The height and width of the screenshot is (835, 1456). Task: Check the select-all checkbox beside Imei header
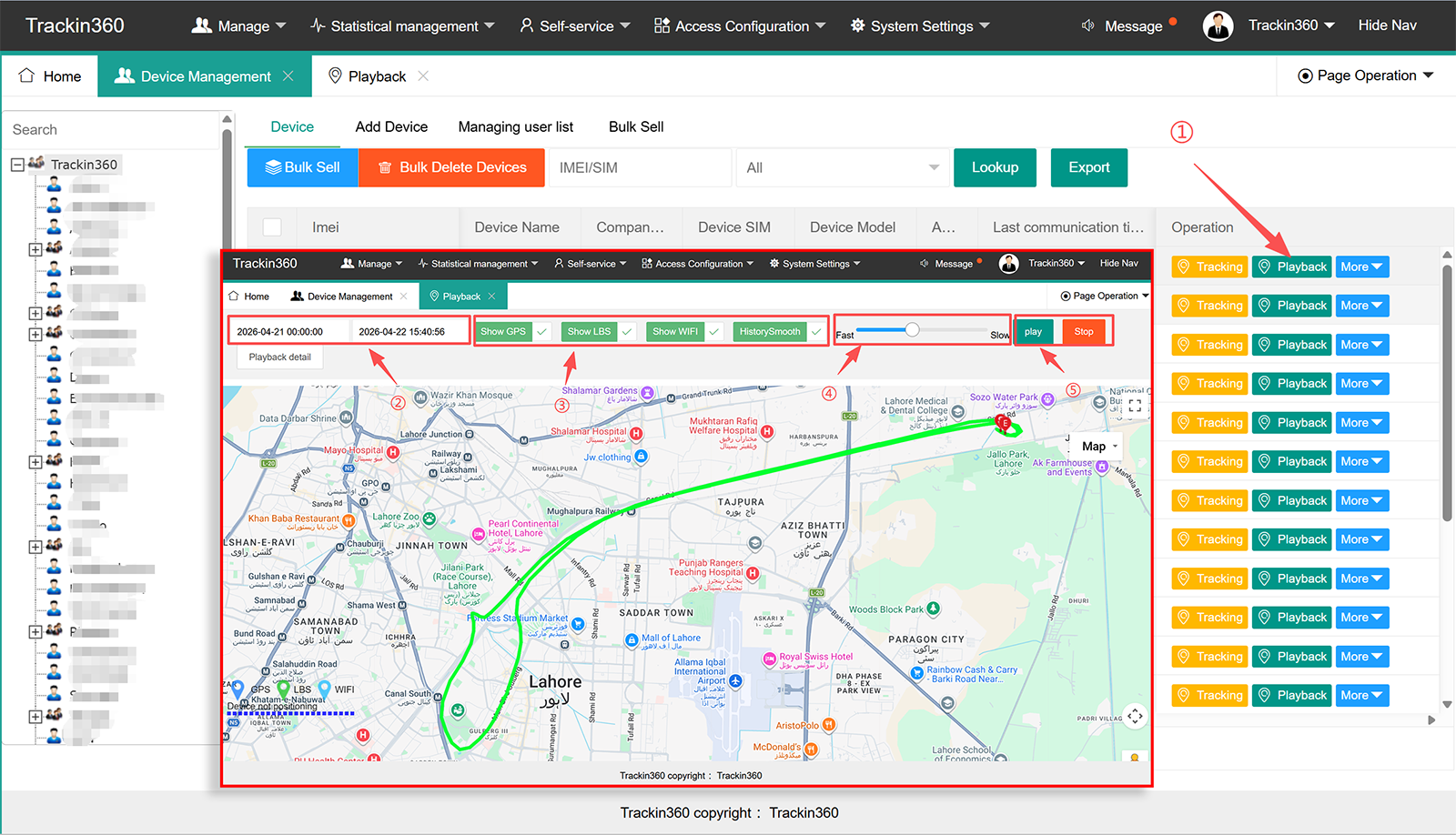pyautogui.click(x=272, y=227)
